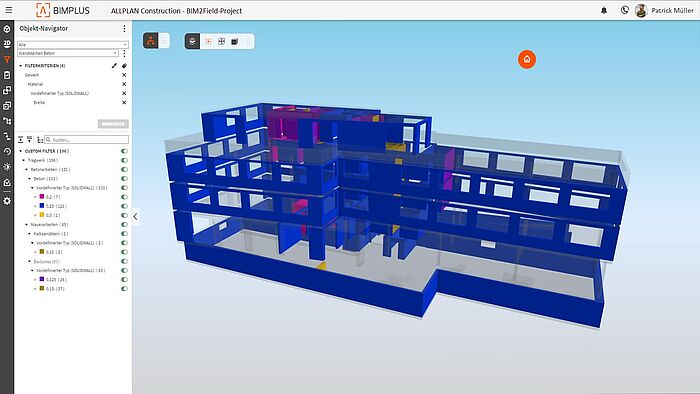Open the filter tool in left sidebar
700x394 pixels.
click(7, 59)
